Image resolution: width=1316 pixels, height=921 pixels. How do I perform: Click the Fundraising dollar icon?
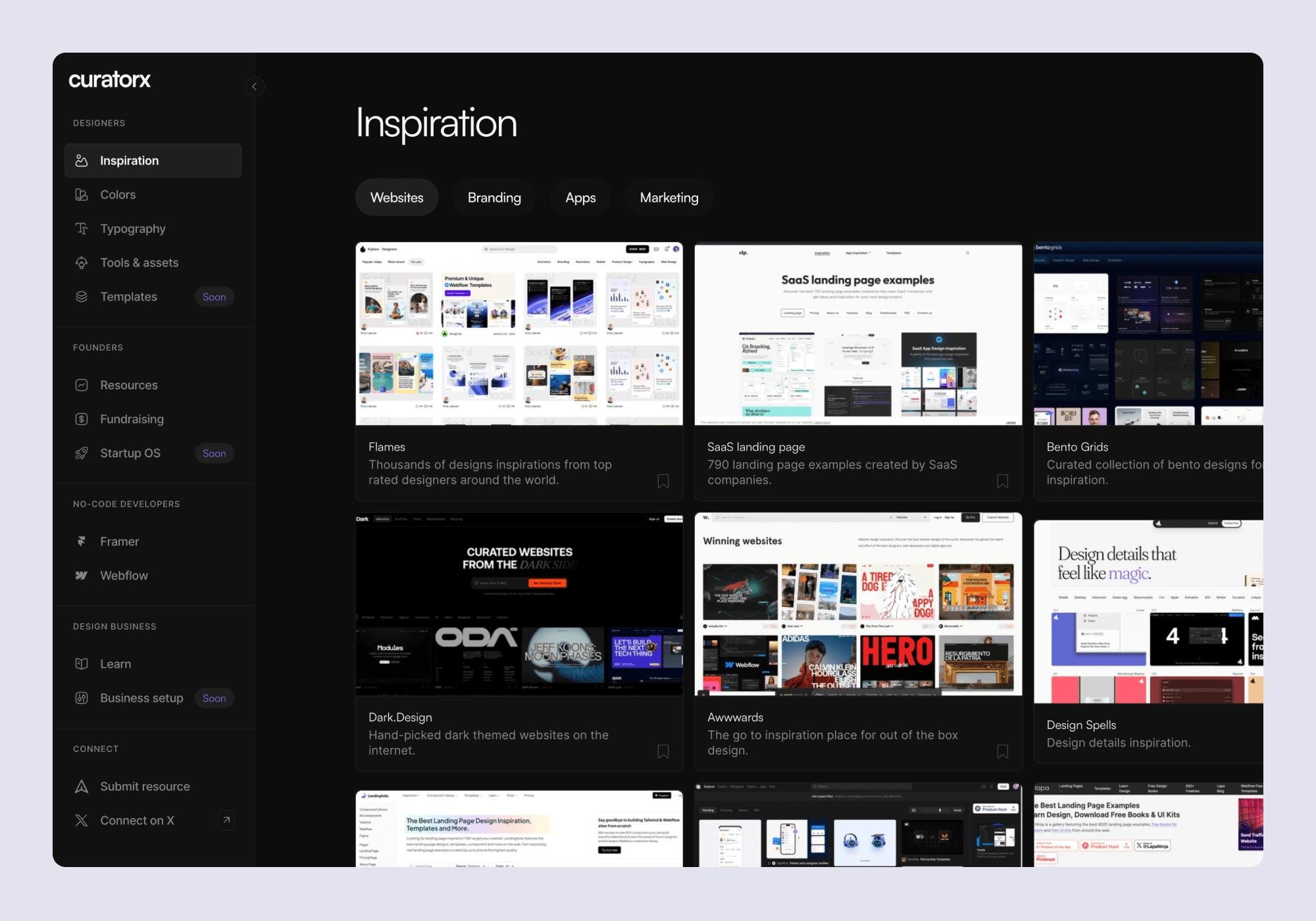pyautogui.click(x=82, y=419)
